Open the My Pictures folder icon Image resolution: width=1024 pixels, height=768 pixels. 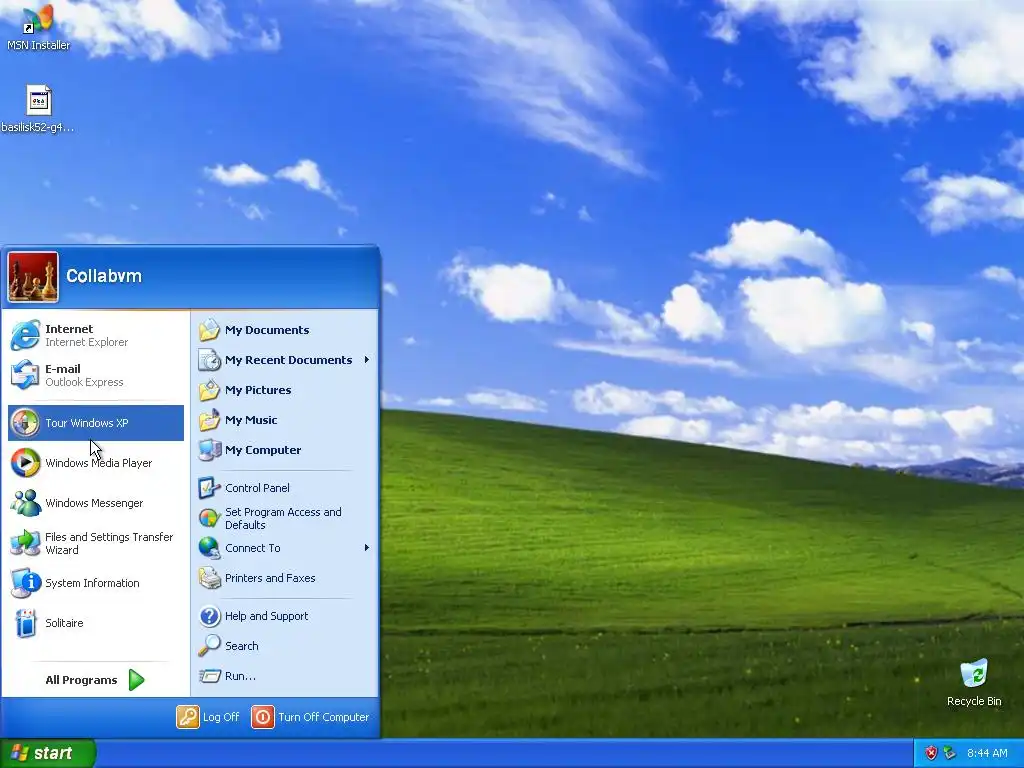pos(209,390)
